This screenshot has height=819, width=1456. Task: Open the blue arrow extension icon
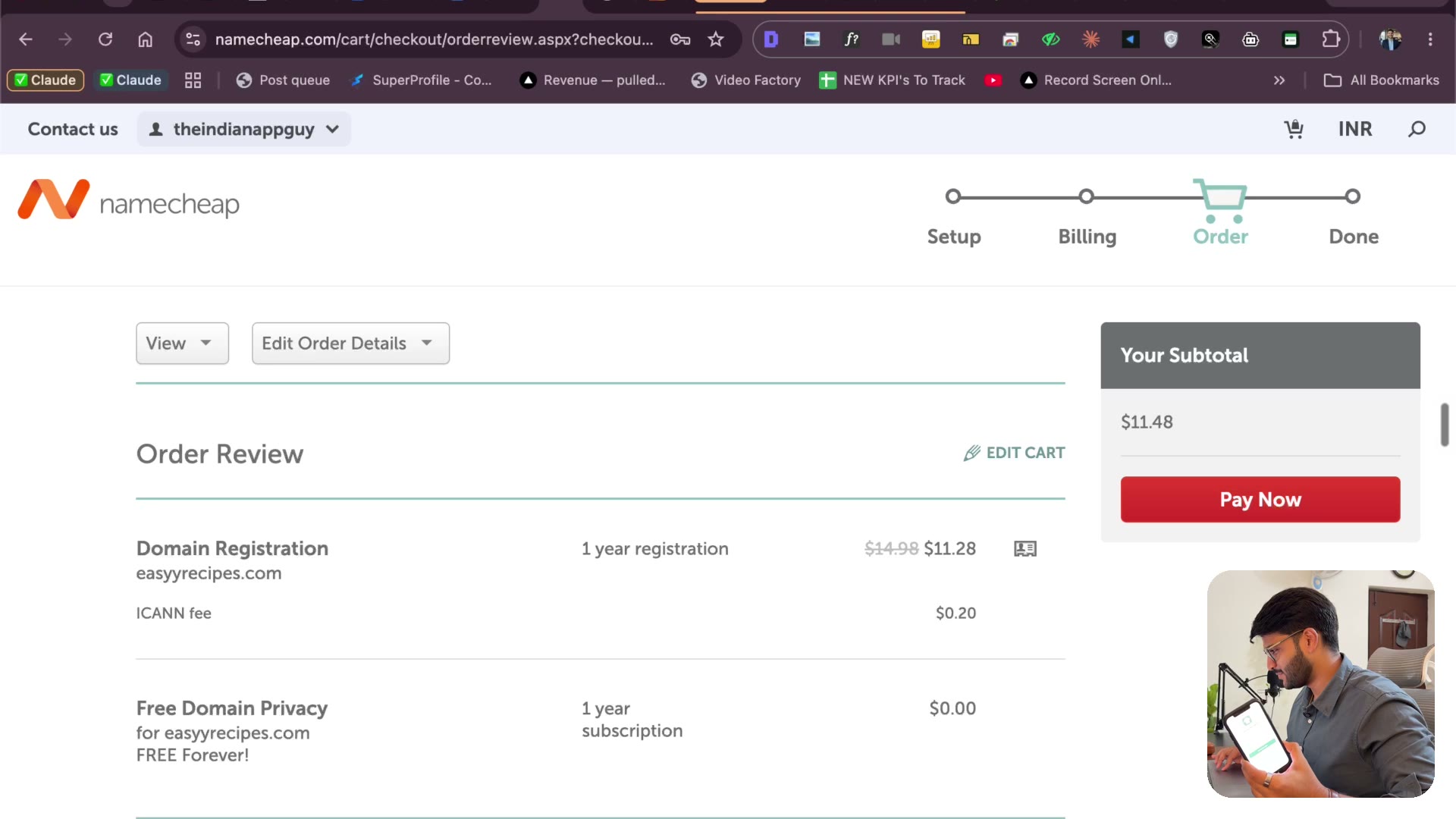1131,39
